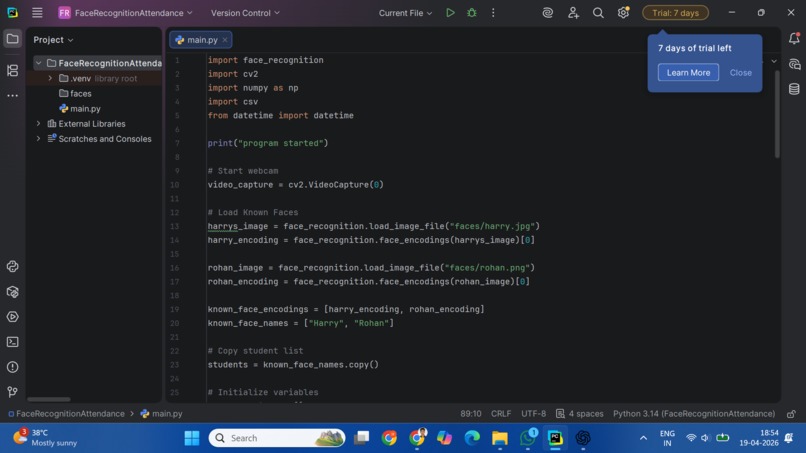This screenshot has height=453, width=806.
Task: Open the 4 spaces indent settings
Action: tap(580, 414)
